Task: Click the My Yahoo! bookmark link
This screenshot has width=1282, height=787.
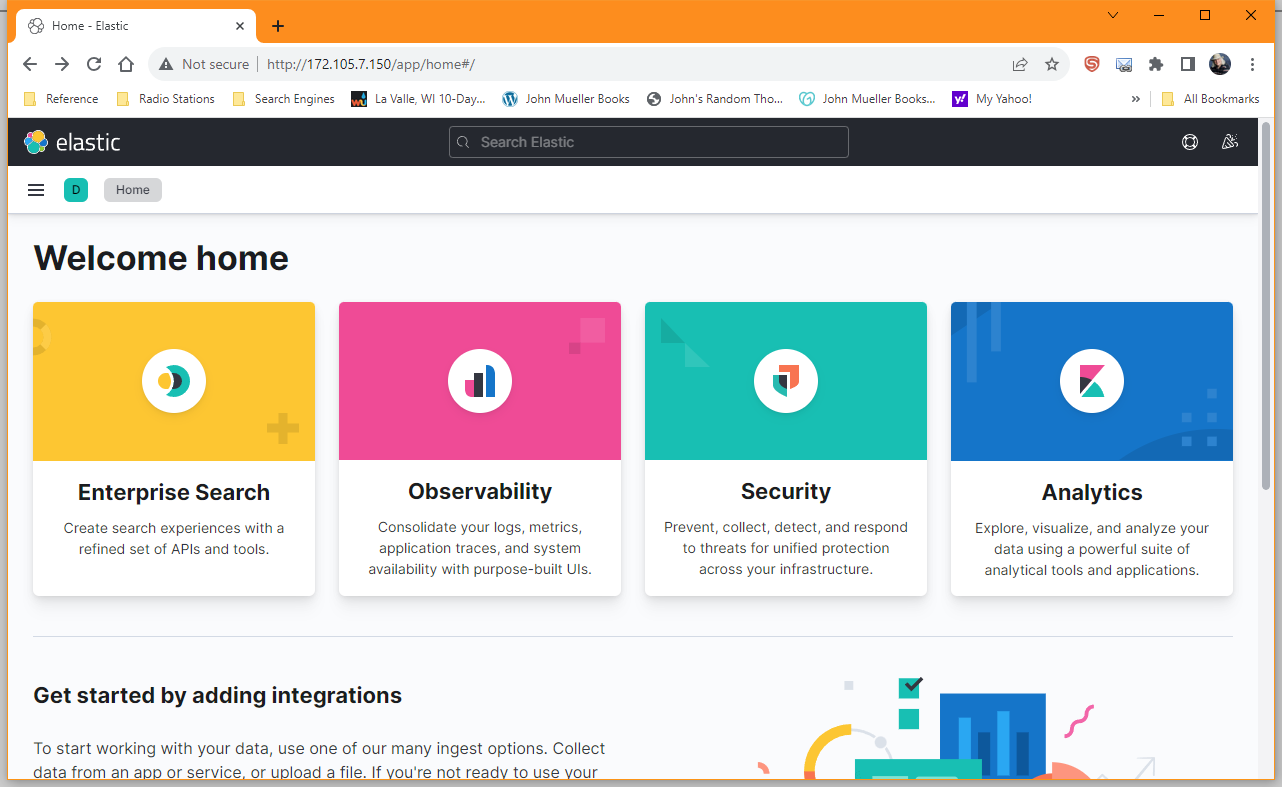Action: click(x=991, y=98)
